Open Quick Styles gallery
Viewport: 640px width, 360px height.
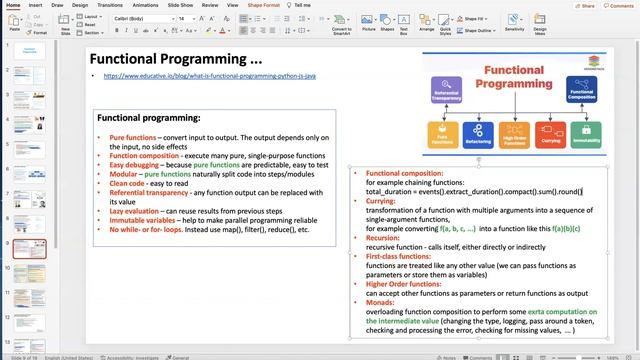(x=445, y=24)
